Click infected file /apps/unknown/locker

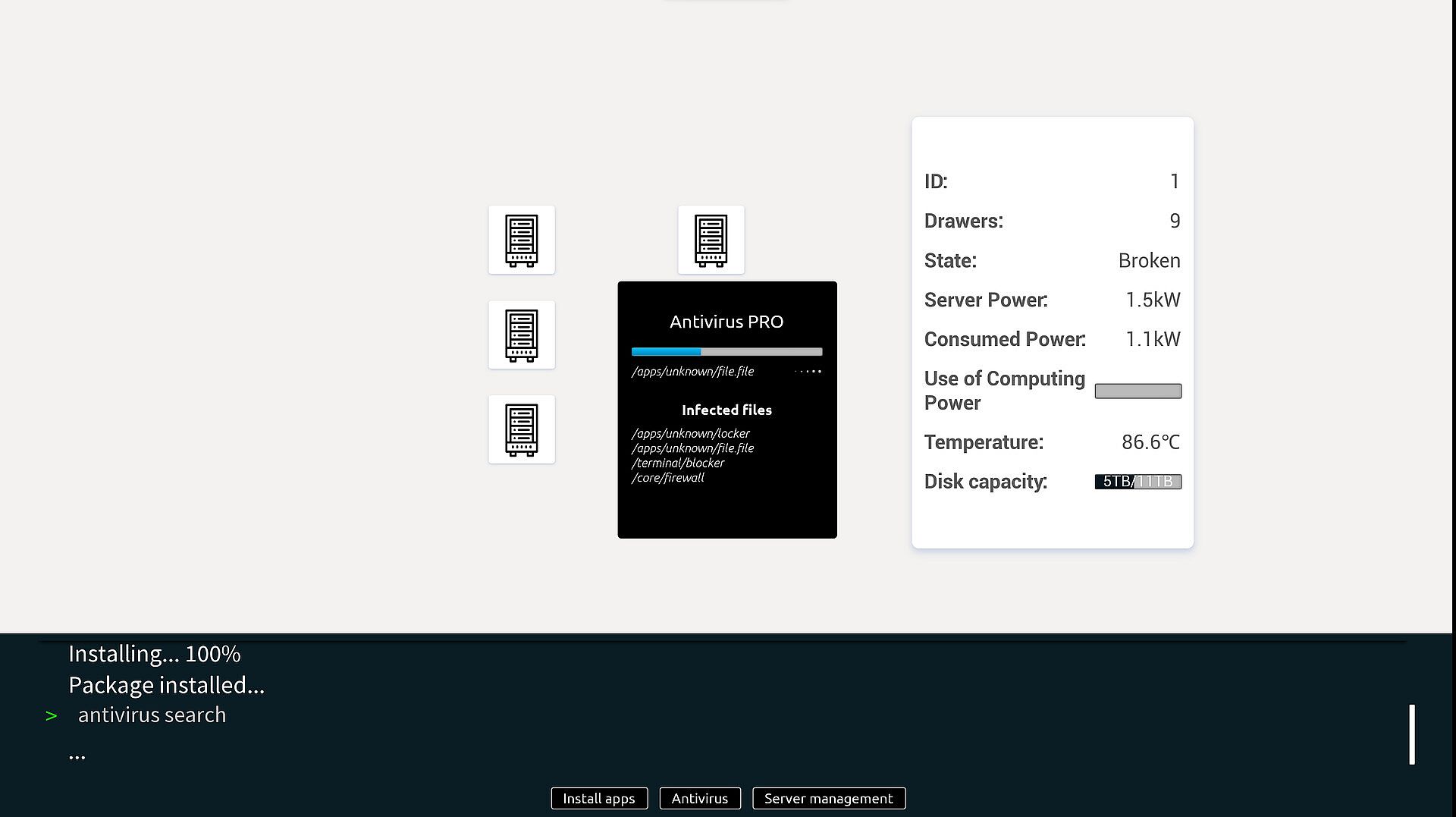tap(691, 433)
